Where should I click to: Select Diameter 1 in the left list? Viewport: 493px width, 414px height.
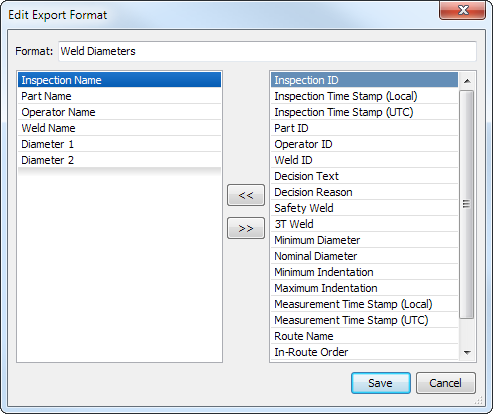(119, 144)
